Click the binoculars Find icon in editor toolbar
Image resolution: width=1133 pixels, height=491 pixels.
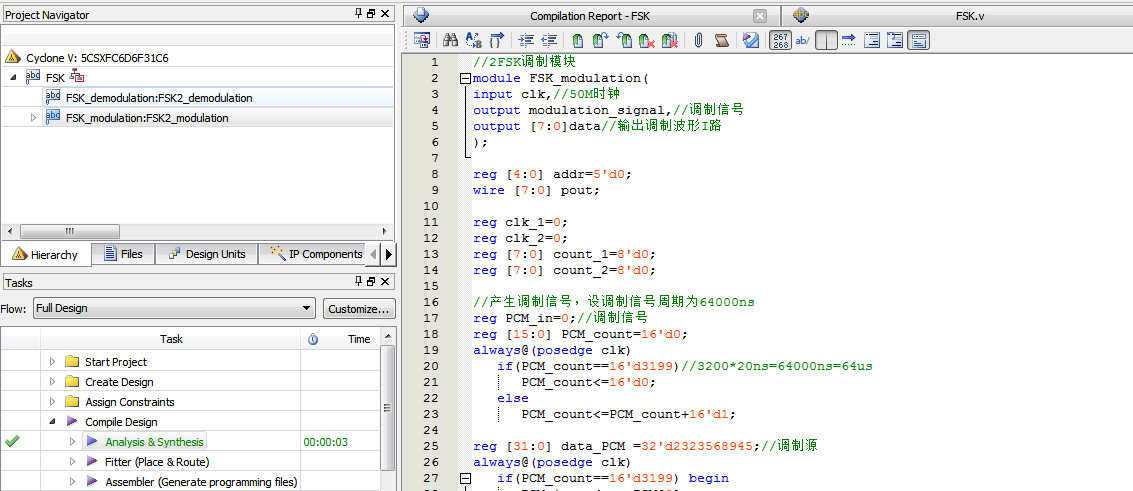pyautogui.click(x=450, y=41)
